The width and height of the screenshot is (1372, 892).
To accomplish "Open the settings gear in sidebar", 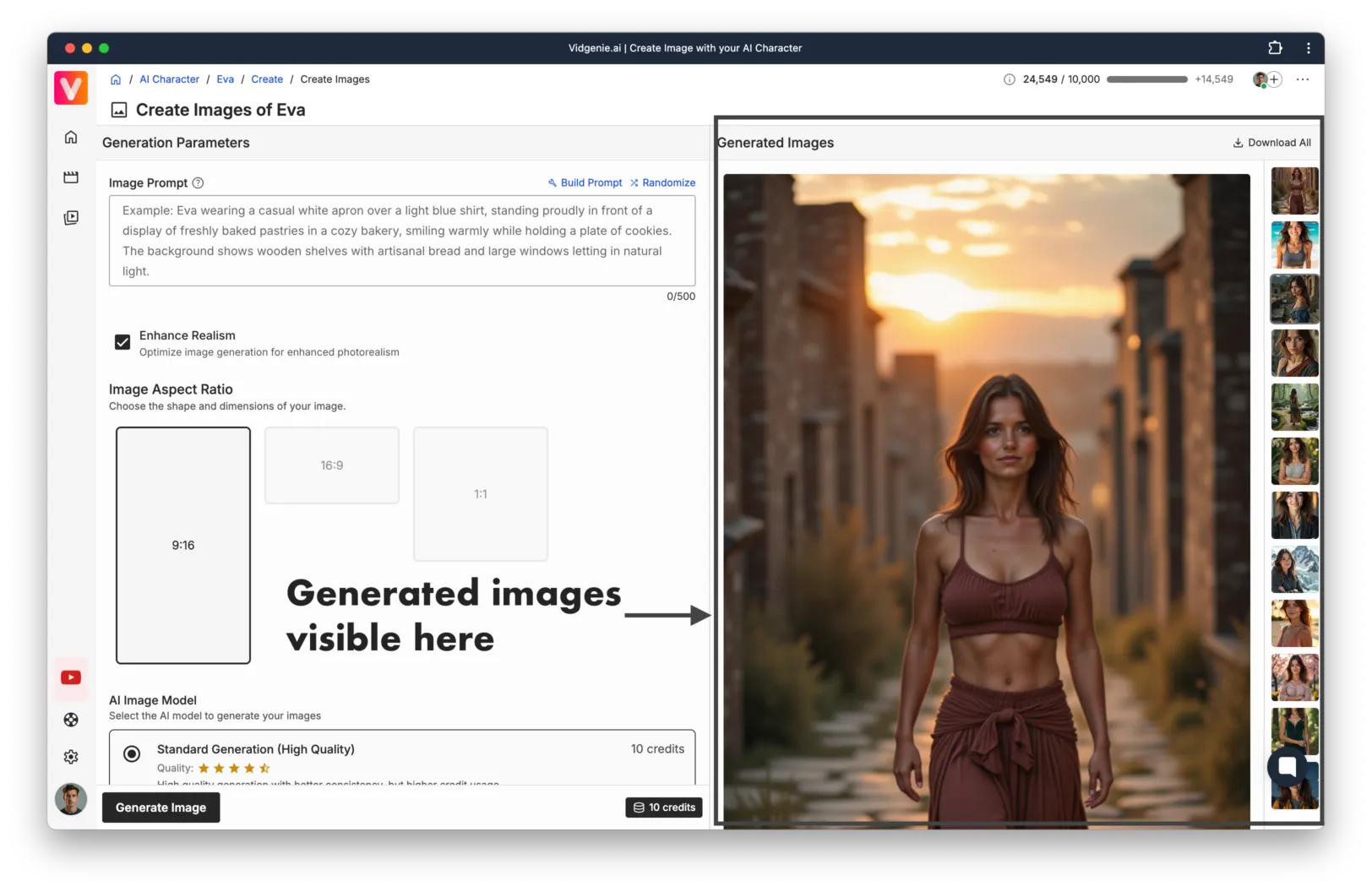I will [71, 757].
